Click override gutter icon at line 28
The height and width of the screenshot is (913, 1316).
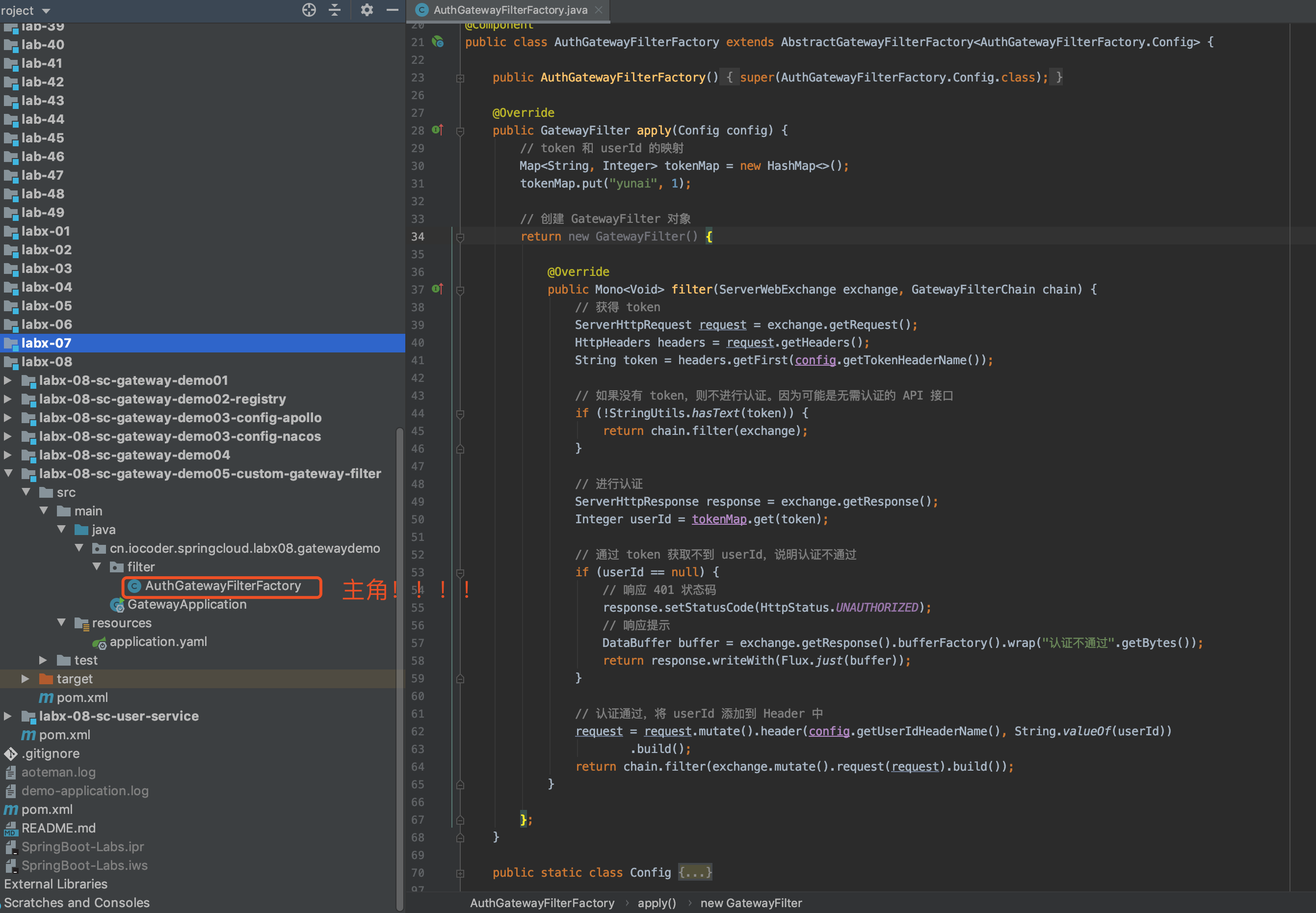(437, 130)
